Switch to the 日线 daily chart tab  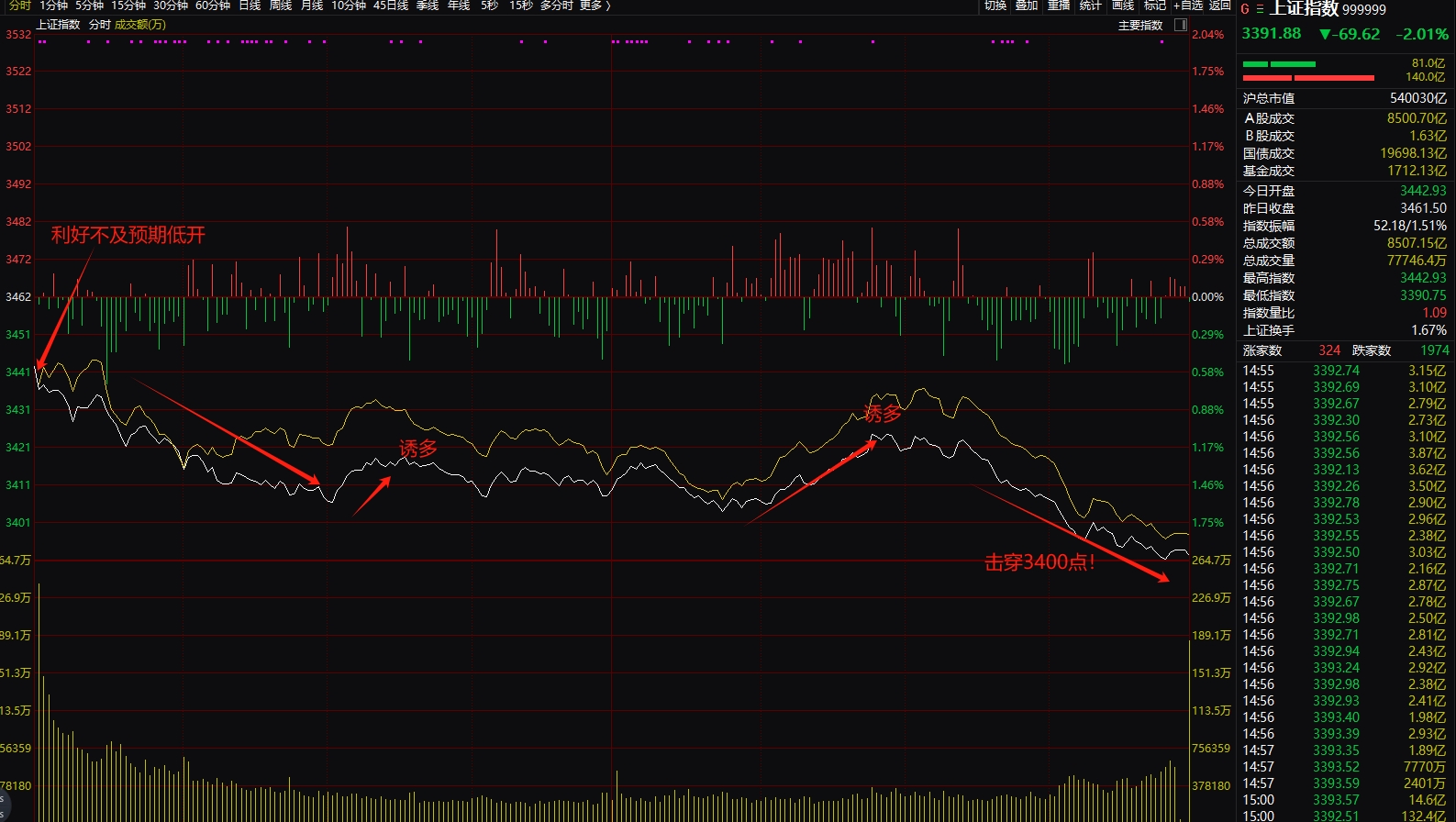click(x=250, y=6)
